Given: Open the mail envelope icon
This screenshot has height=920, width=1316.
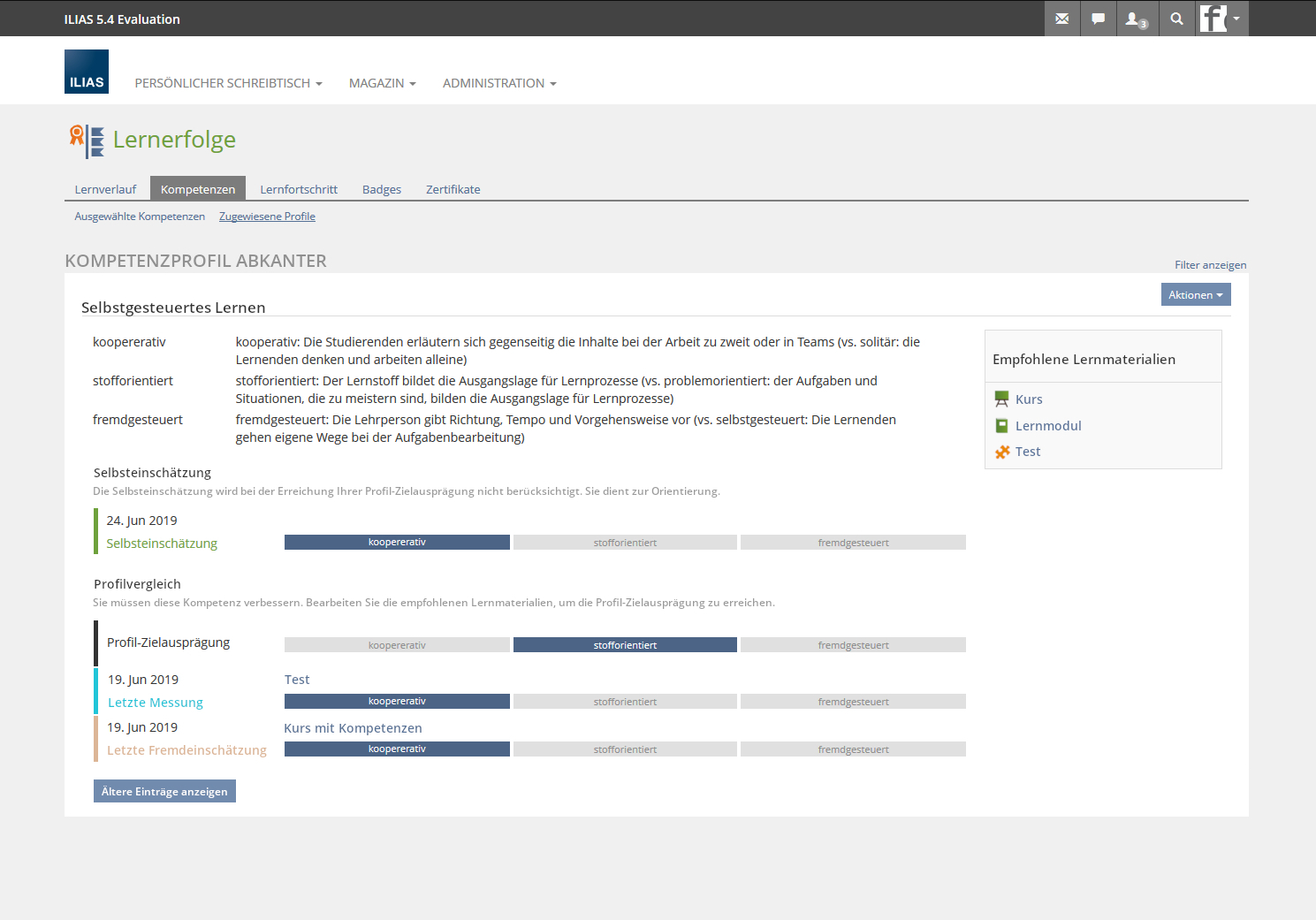Looking at the screenshot, I should click(1061, 19).
